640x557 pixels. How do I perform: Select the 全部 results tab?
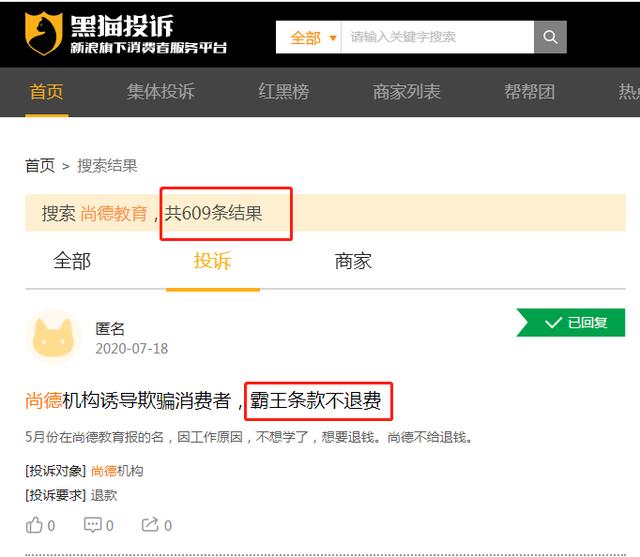[x=72, y=261]
